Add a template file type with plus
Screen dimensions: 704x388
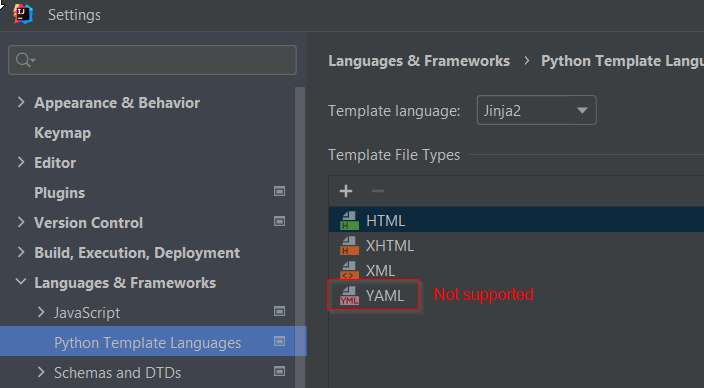[x=346, y=191]
